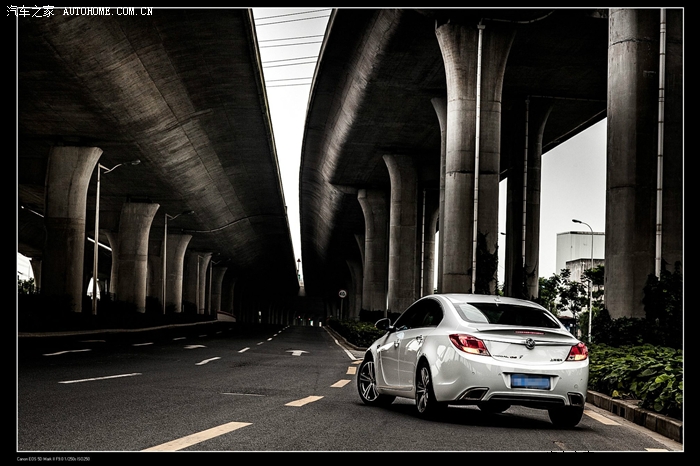This screenshot has width=700, height=466.
Task: Click the AUTOHOME.COM.CN watermark text
Action: pyautogui.click(x=107, y=11)
